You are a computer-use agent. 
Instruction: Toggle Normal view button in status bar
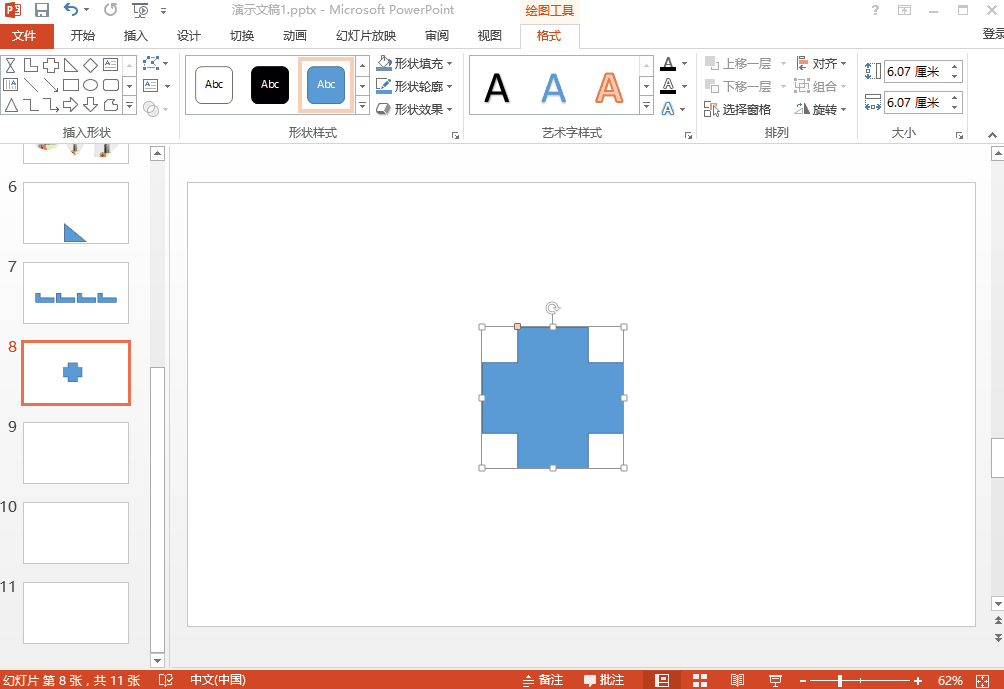coord(661,680)
